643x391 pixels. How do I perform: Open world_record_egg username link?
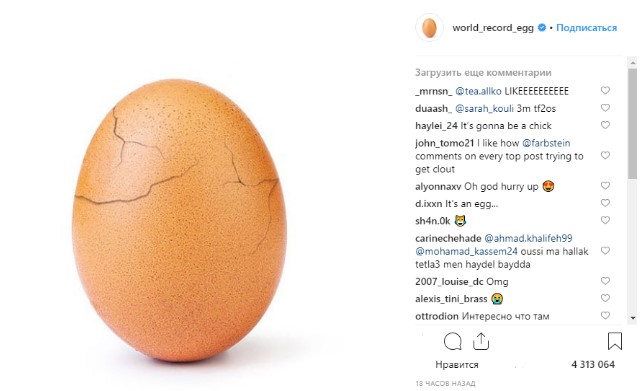tap(493, 28)
